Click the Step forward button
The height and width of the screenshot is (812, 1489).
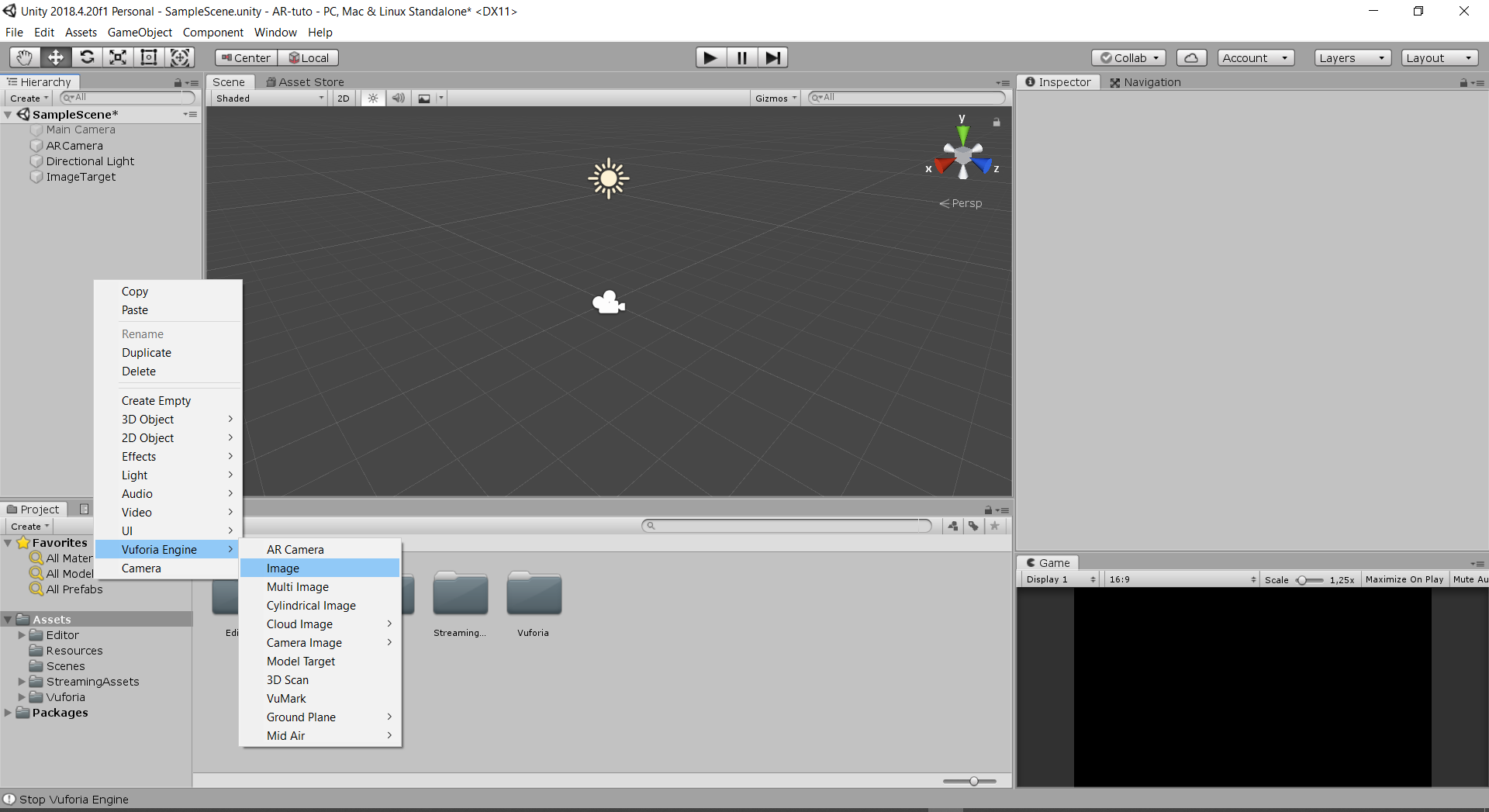[772, 57]
